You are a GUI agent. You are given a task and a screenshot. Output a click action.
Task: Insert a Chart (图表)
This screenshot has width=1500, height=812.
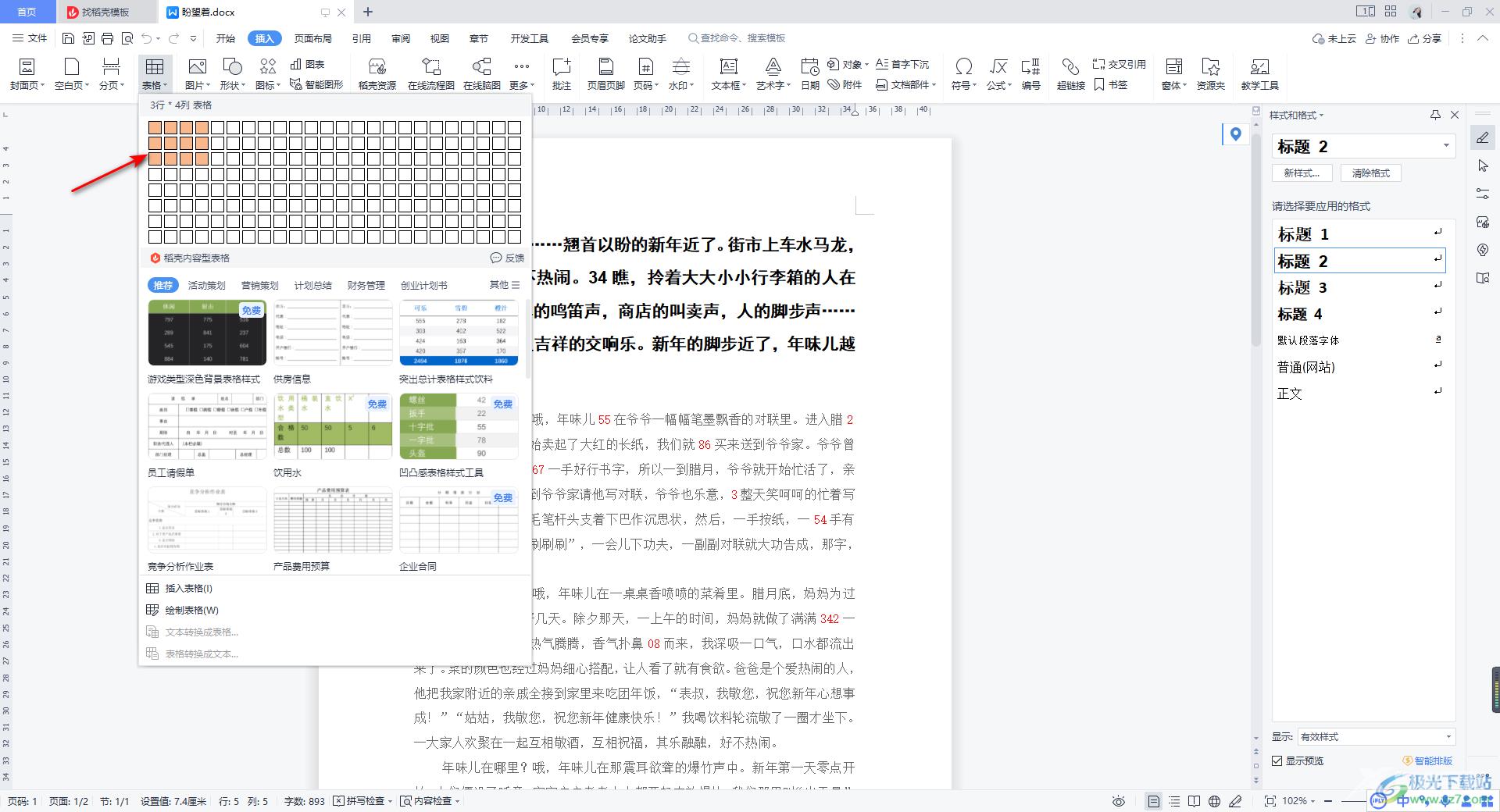coord(307,64)
